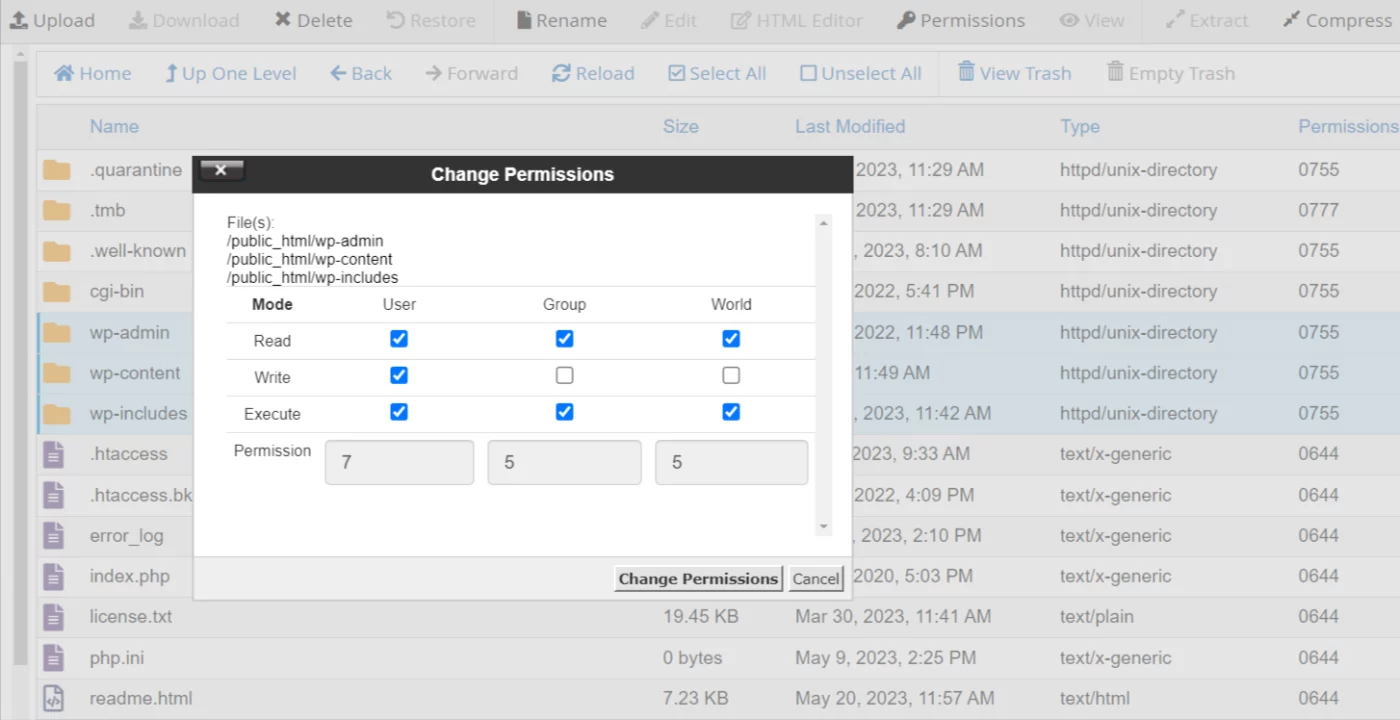Toggle User Read permission checkbox

(x=399, y=339)
